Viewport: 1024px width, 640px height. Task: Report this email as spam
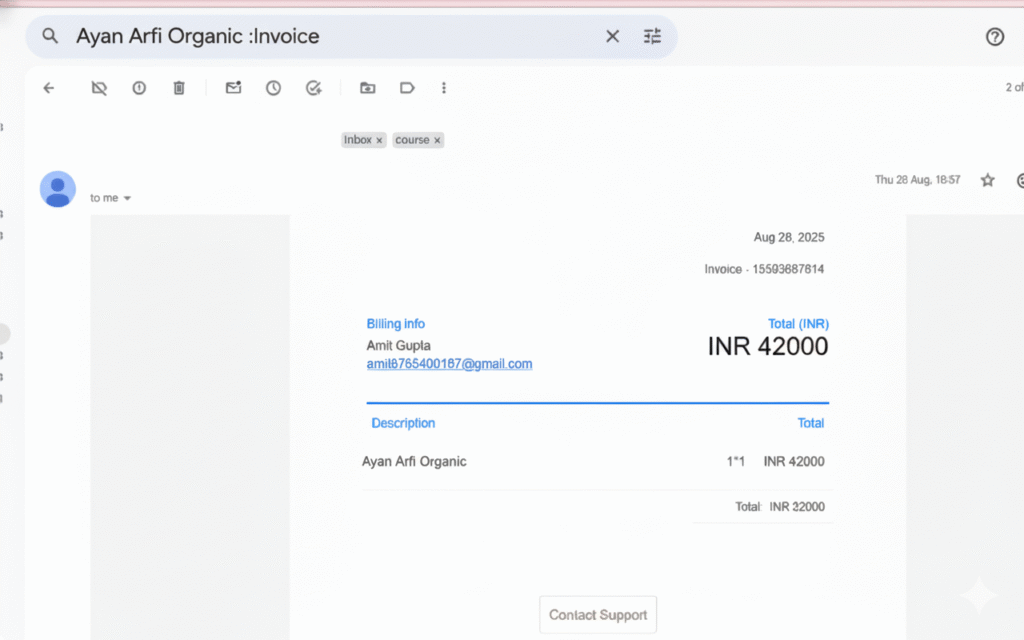click(x=139, y=88)
